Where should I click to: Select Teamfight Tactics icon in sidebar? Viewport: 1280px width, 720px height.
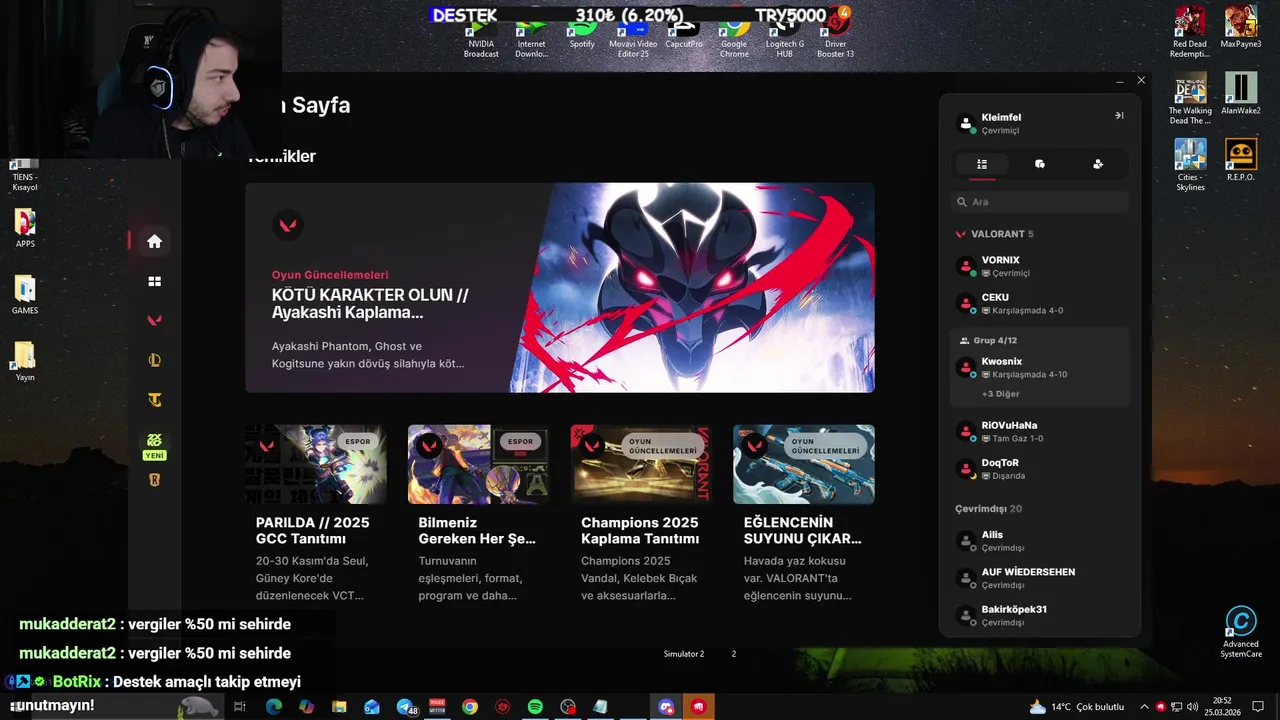(154, 400)
